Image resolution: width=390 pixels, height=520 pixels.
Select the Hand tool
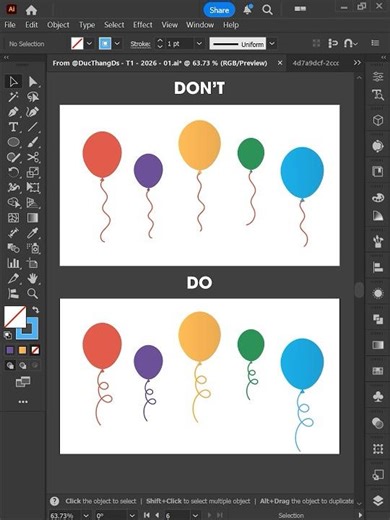pyautogui.click(x=32, y=278)
